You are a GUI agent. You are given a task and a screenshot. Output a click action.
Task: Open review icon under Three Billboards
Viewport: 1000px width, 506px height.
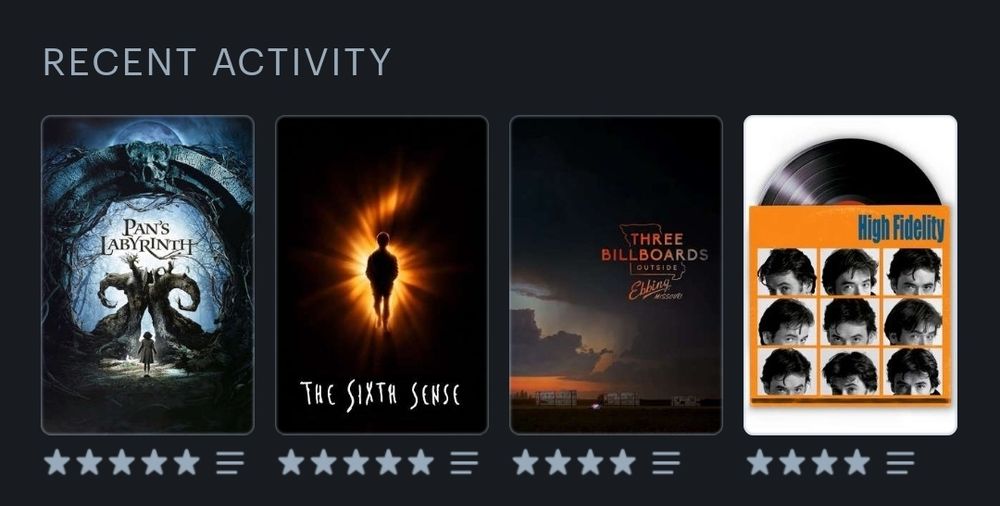point(666,463)
